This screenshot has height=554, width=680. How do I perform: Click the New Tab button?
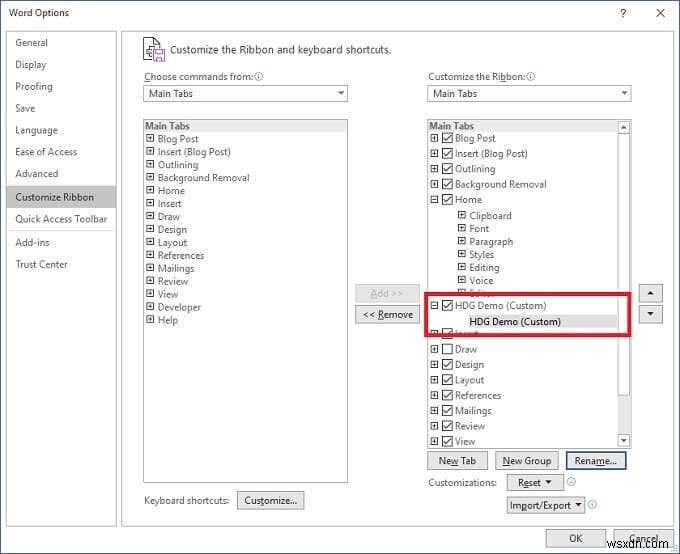(x=458, y=461)
